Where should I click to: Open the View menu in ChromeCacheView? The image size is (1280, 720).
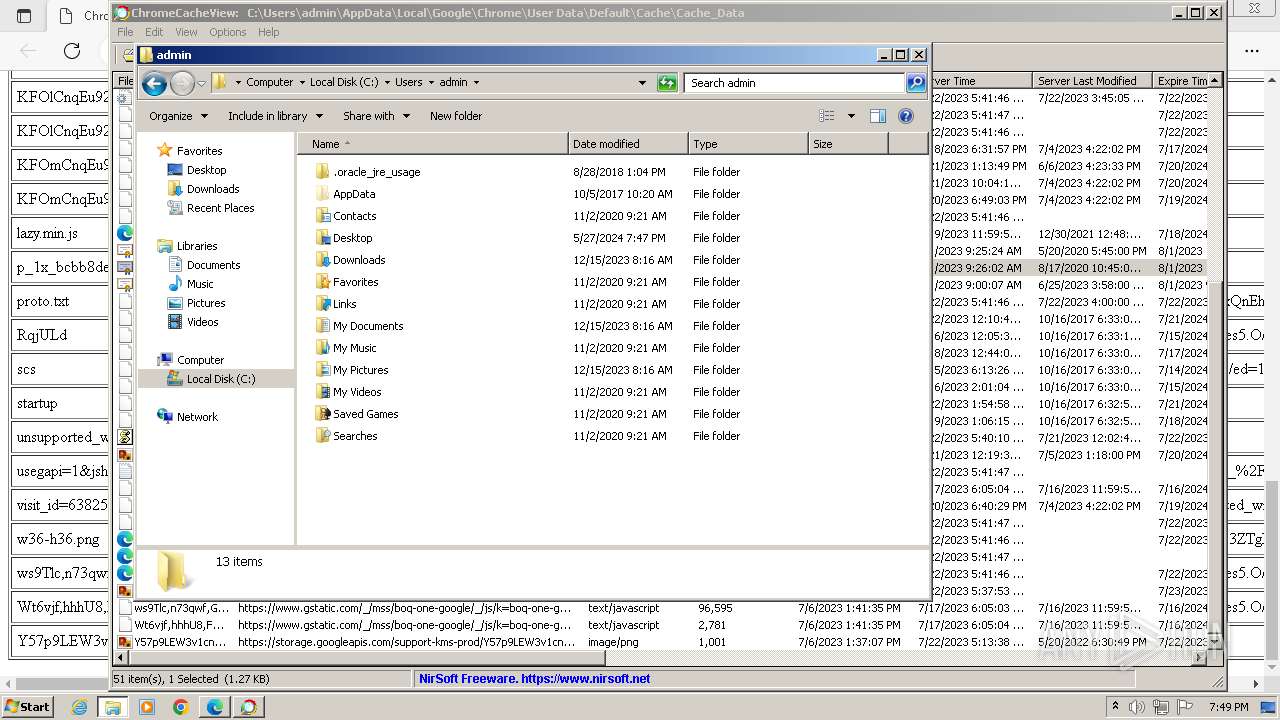(x=186, y=32)
